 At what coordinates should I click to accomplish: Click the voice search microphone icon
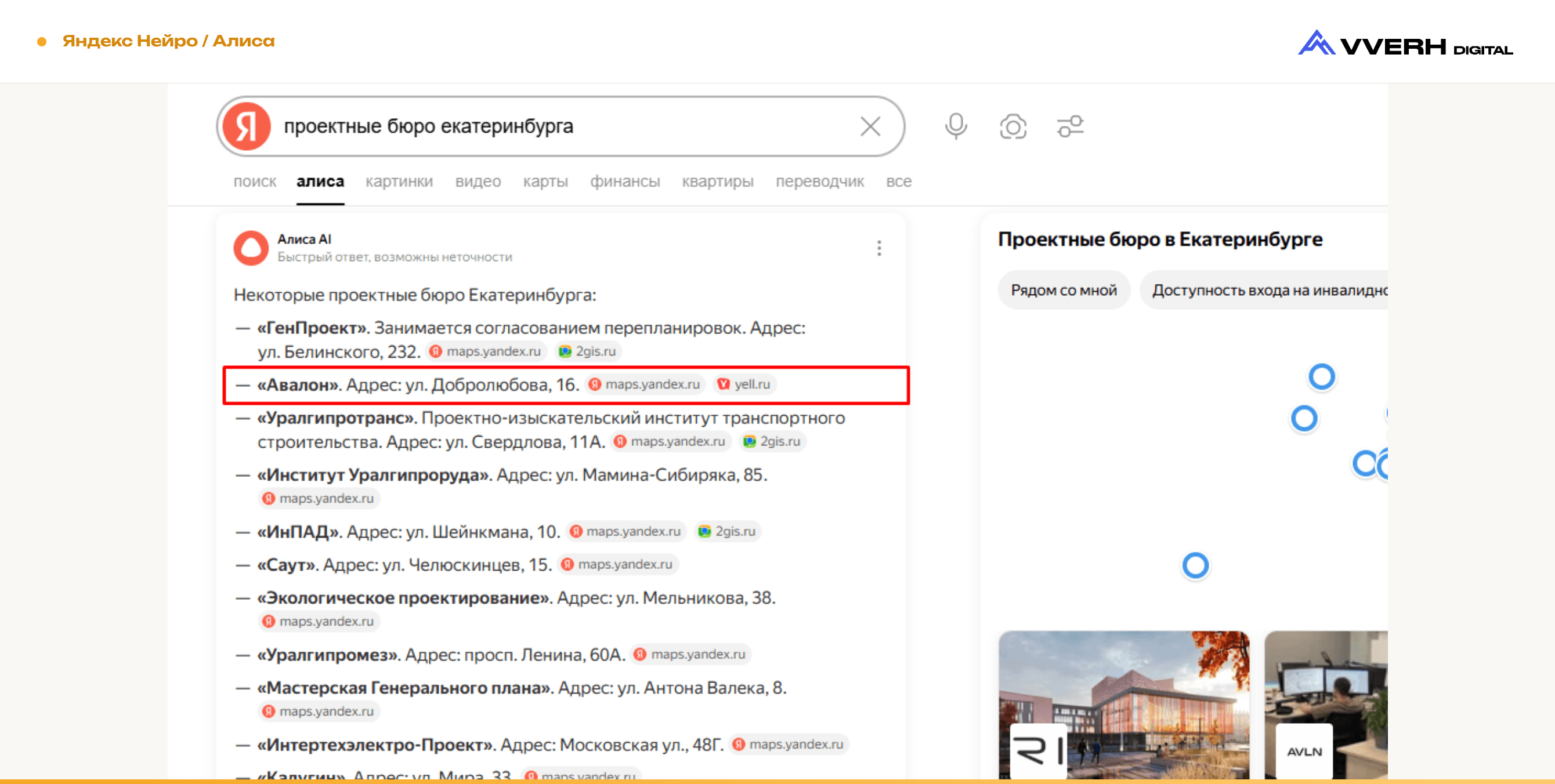[x=956, y=126]
